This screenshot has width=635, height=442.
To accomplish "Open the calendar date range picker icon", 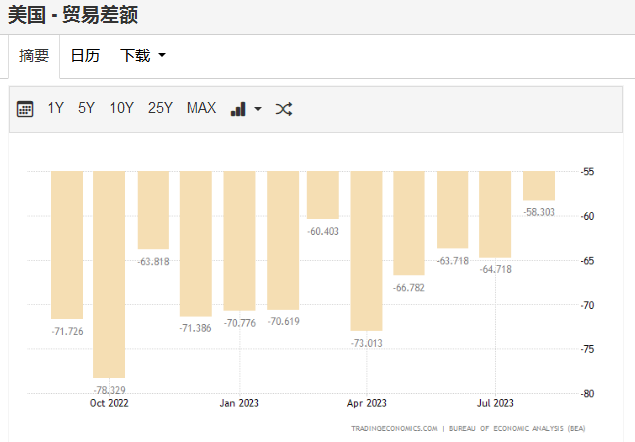I will (26, 109).
